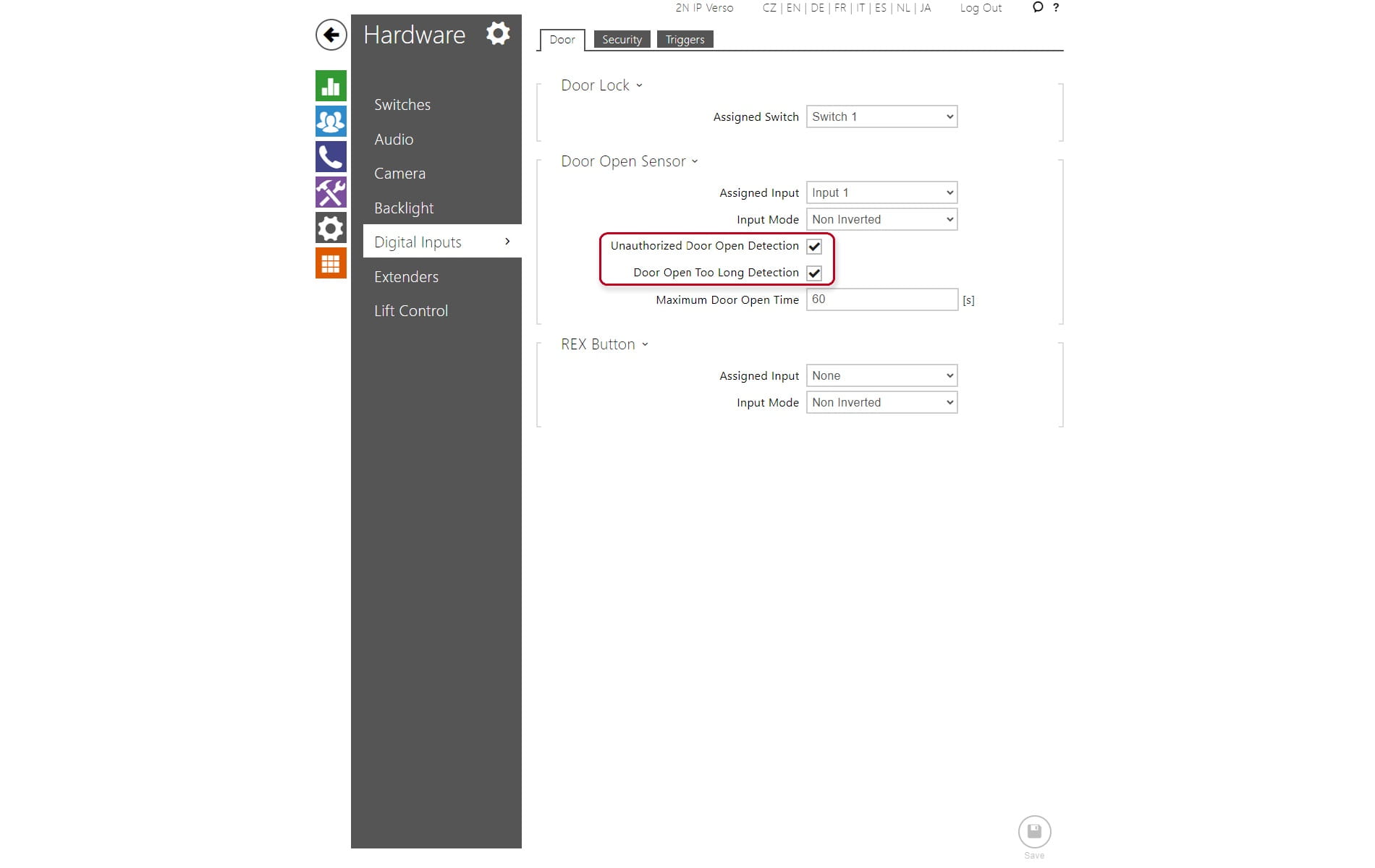This screenshot has height=868, width=1375.
Task: Switch language to IT
Action: pyautogui.click(x=860, y=8)
